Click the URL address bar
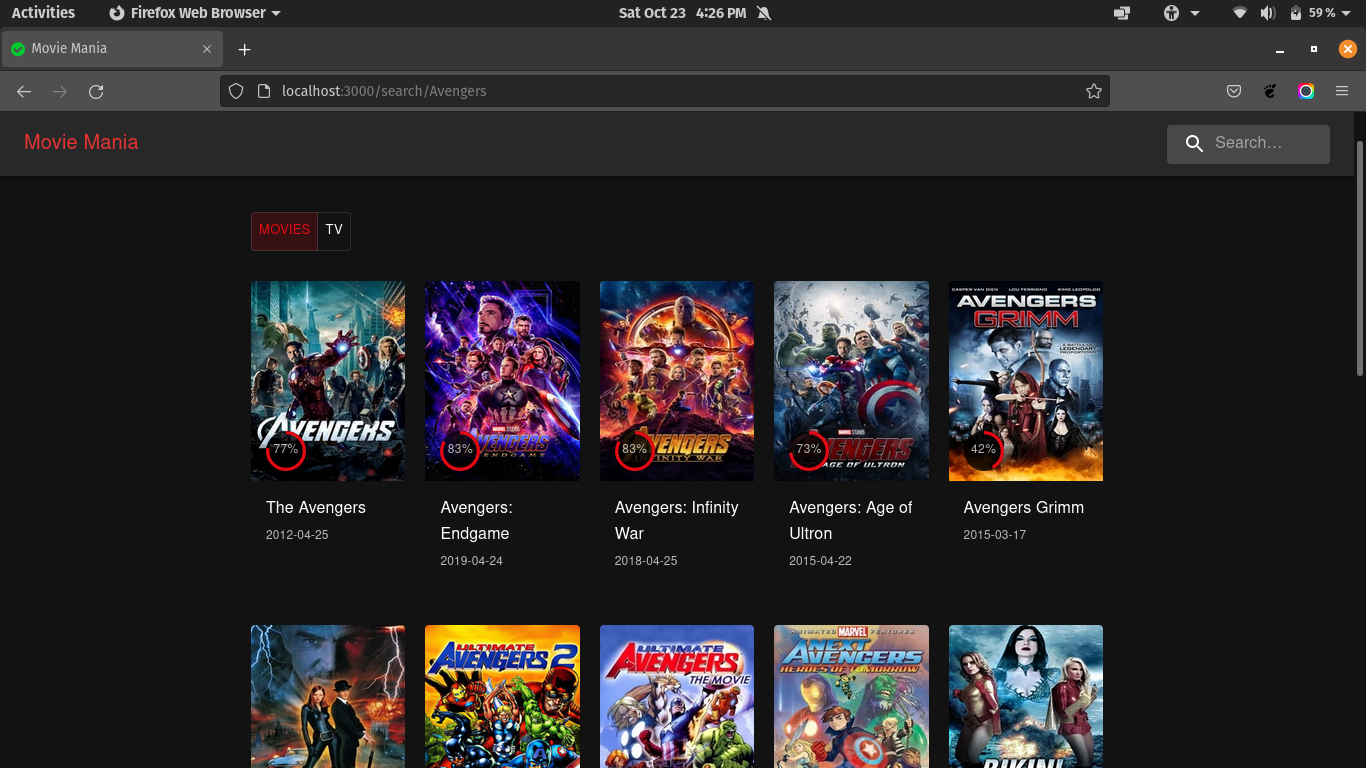Viewport: 1366px width, 768px height. point(664,91)
